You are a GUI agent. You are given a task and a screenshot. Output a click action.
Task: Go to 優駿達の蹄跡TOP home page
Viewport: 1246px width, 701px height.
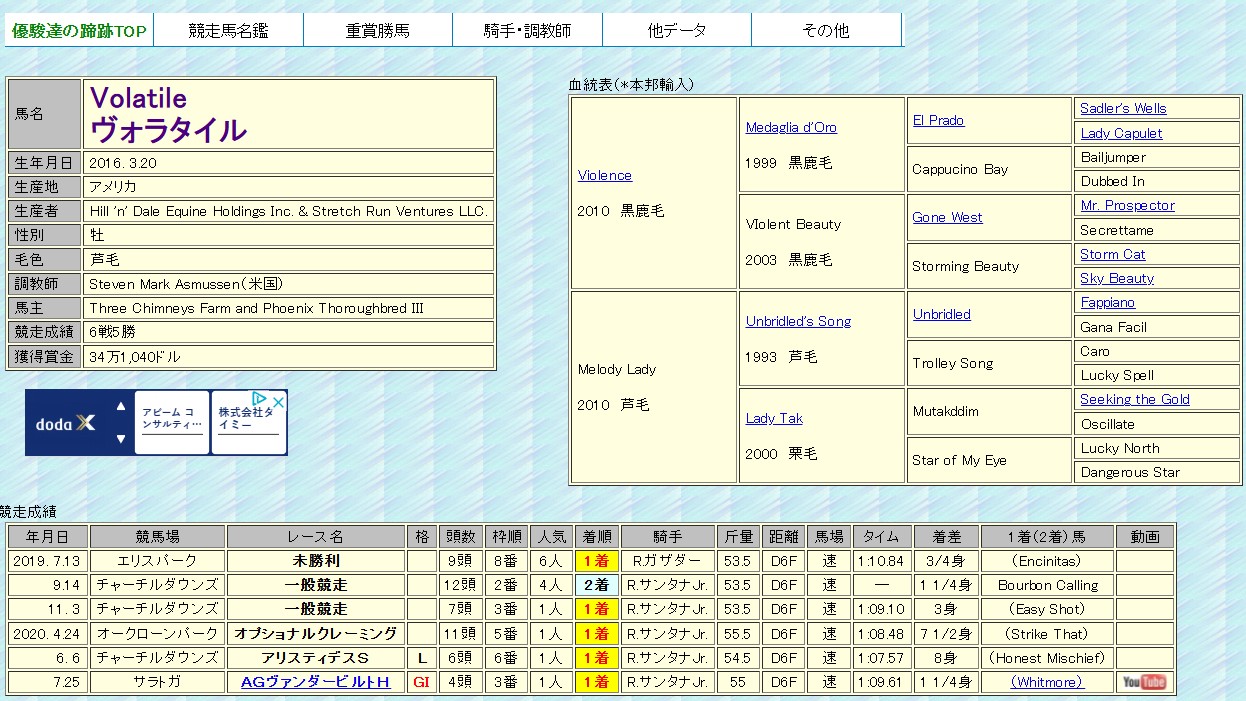coord(79,31)
